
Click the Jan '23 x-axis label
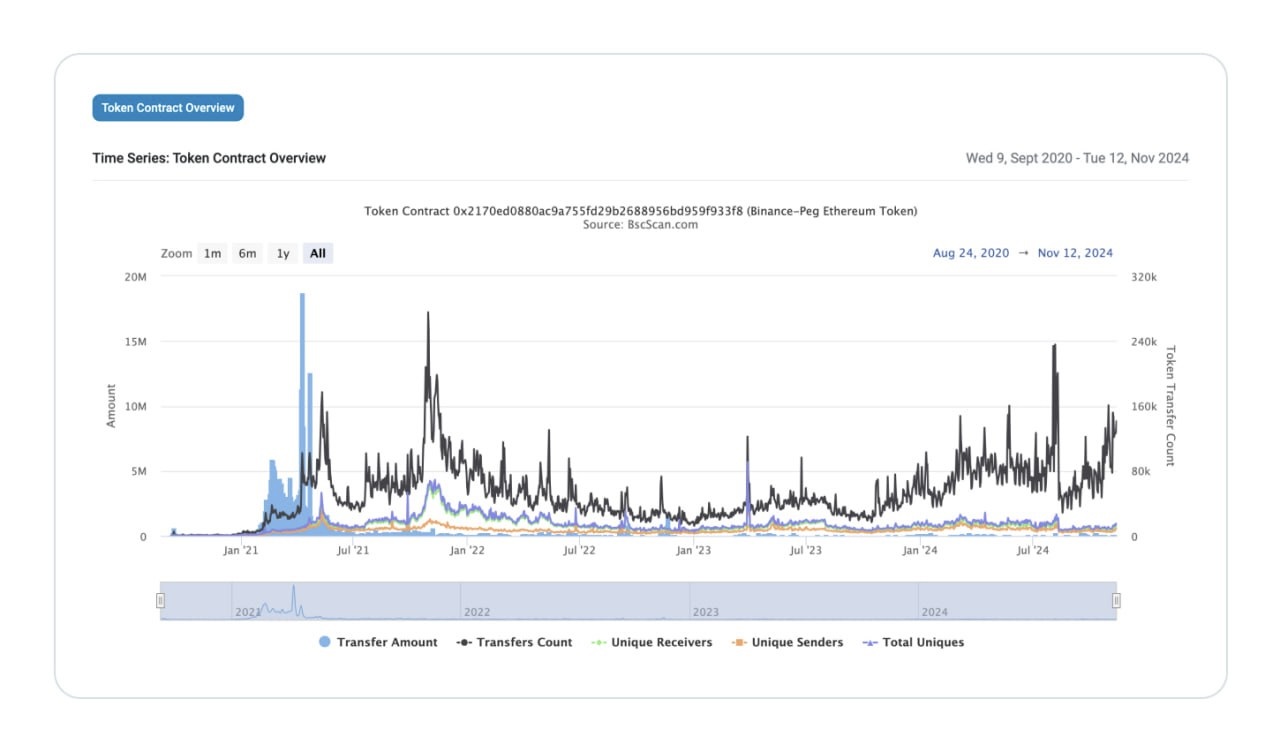[693, 550]
